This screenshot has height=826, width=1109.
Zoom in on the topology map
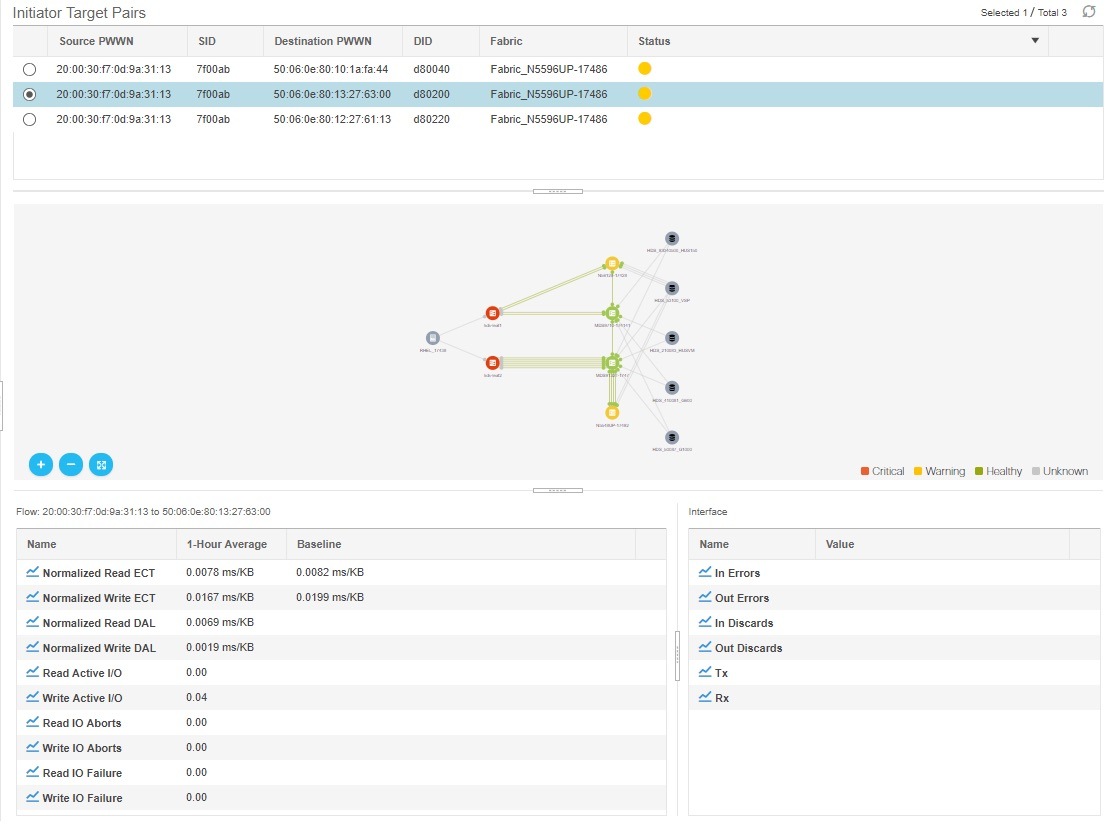[x=41, y=464]
